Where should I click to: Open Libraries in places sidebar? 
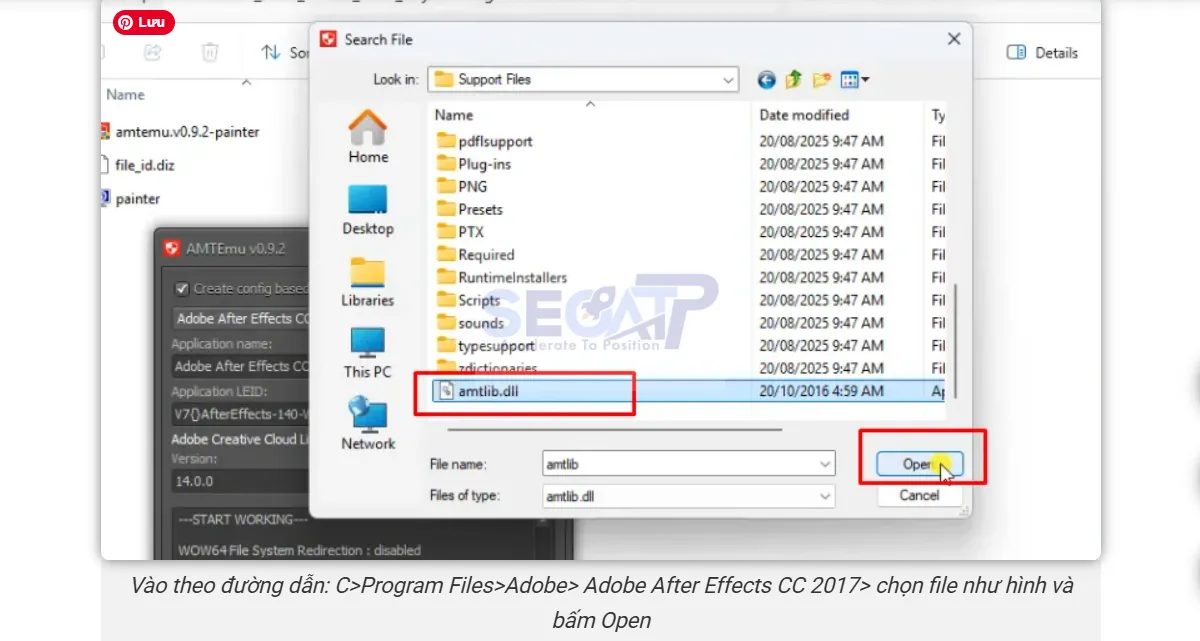click(368, 281)
